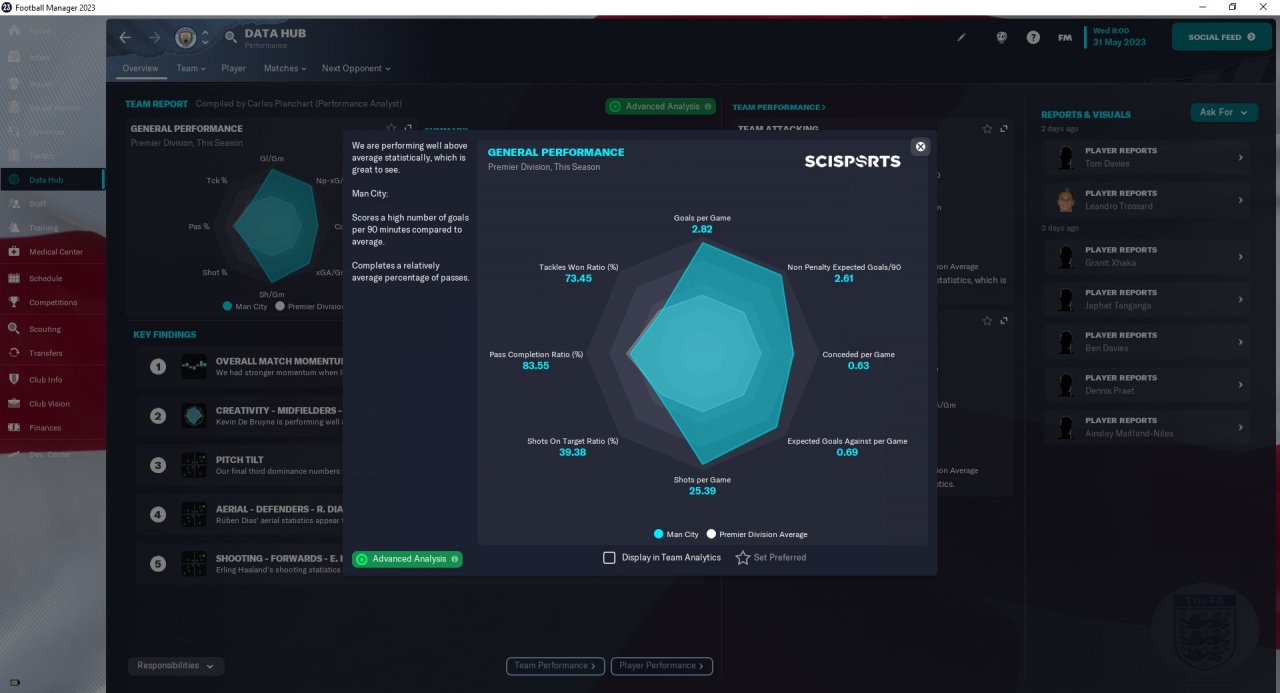This screenshot has width=1280, height=693.
Task: Open Tom Davies player report chevron
Action: click(1240, 157)
